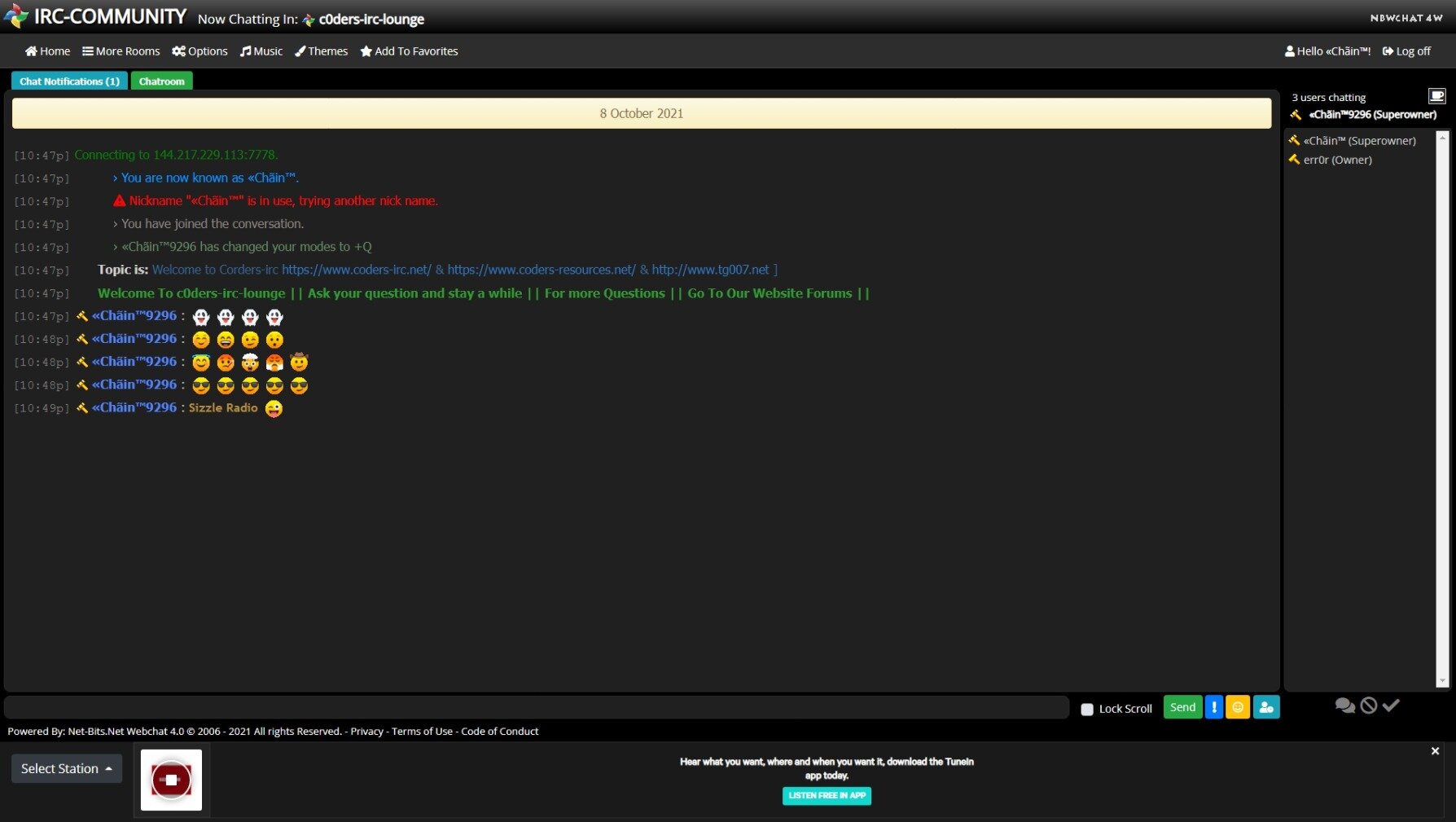Close the TuneIn ad banner
The width and height of the screenshot is (1456, 822).
coord(1435,751)
